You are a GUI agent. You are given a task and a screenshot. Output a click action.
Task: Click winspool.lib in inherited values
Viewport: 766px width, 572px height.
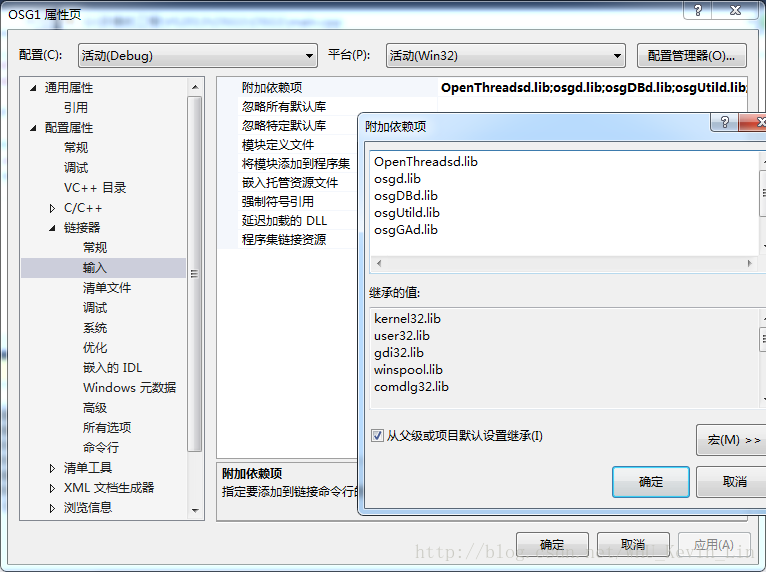408,370
